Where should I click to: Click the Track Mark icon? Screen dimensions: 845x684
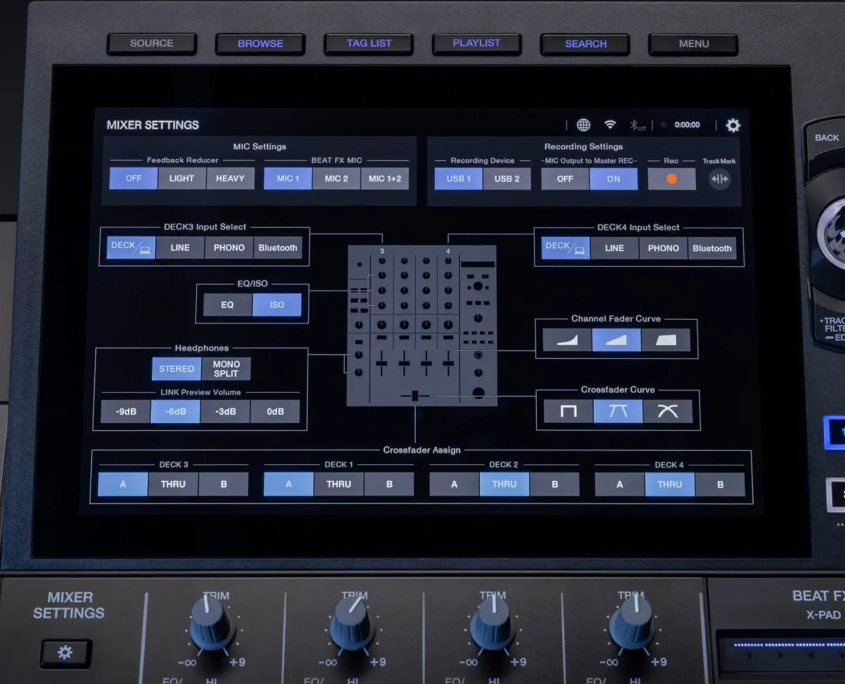719,179
